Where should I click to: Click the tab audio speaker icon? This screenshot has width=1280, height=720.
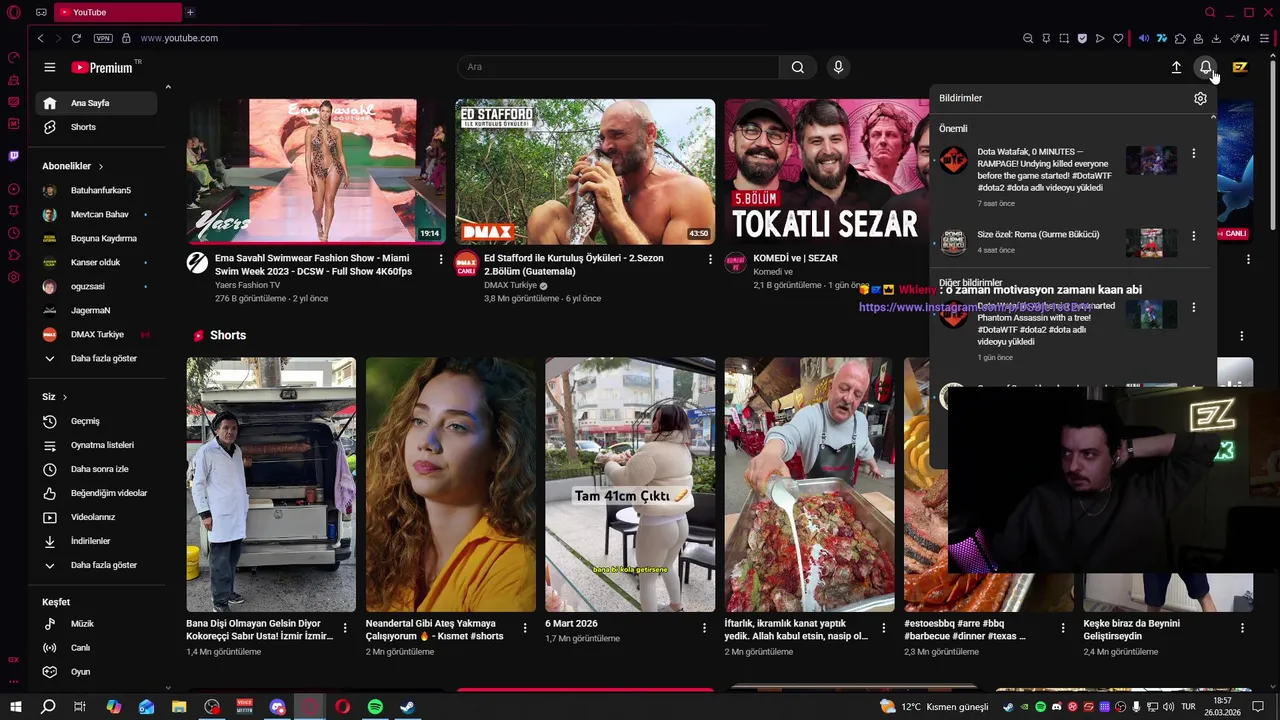pyautogui.click(x=1144, y=38)
